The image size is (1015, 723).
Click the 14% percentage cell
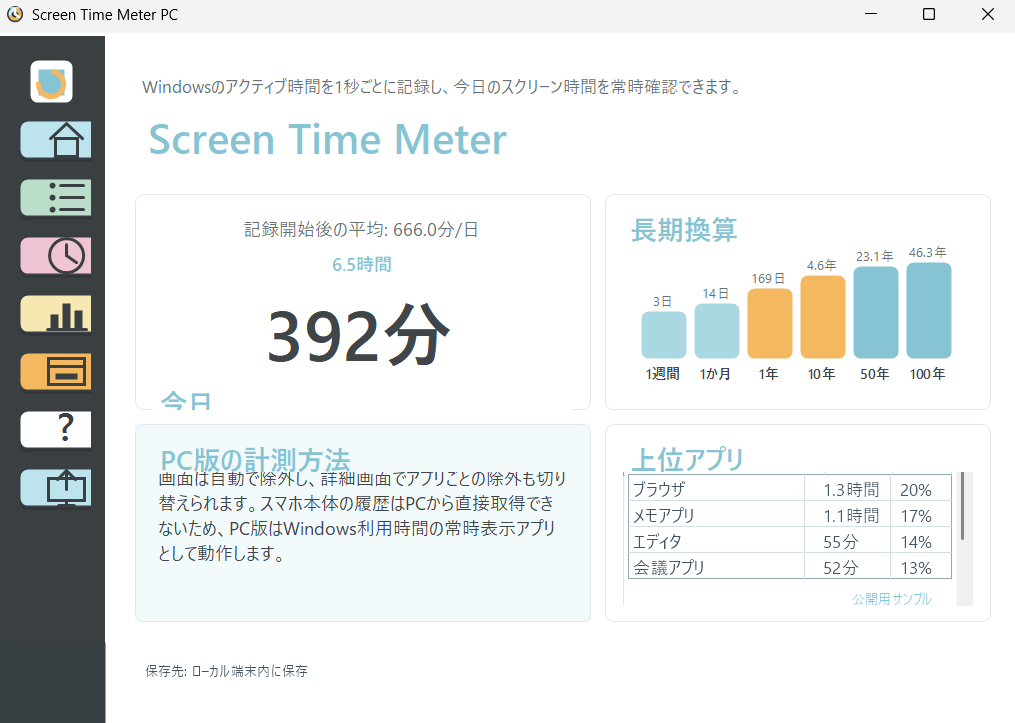(920, 540)
